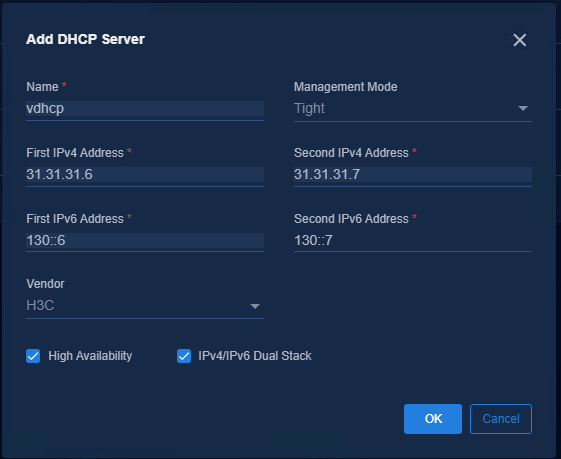
Task: Open the Management Mode dropdown showing Tight
Action: tap(413, 108)
